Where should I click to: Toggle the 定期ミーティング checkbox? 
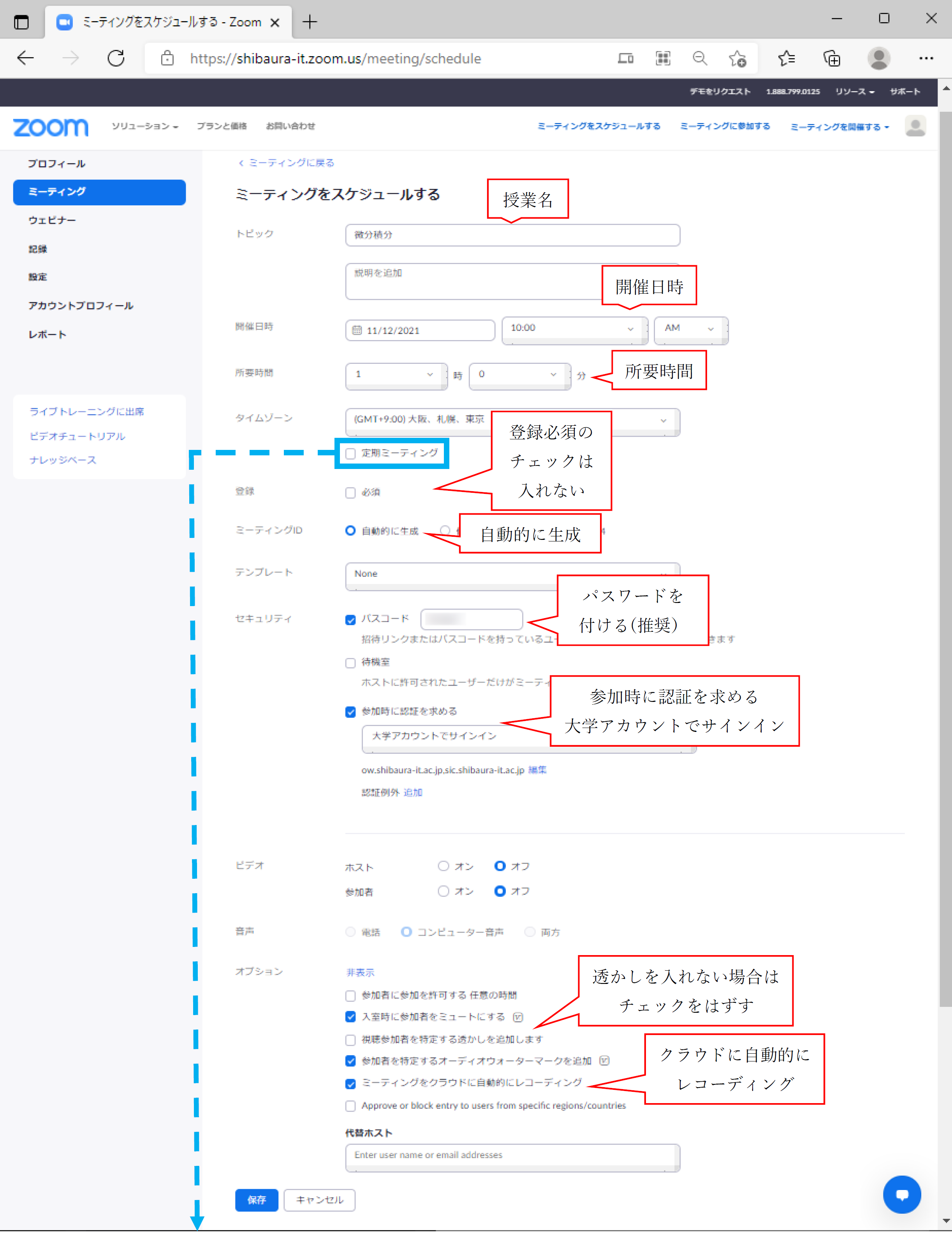351,454
